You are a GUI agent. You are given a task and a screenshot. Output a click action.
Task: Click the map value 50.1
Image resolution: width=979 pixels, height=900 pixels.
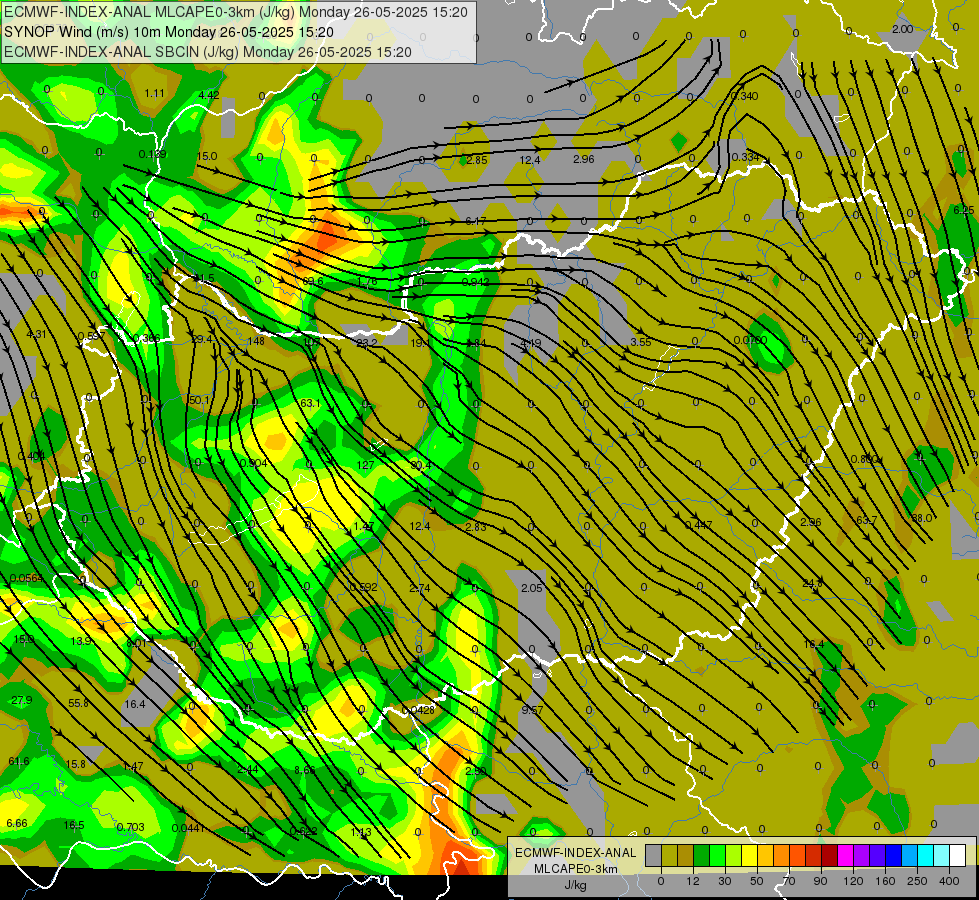pos(200,400)
